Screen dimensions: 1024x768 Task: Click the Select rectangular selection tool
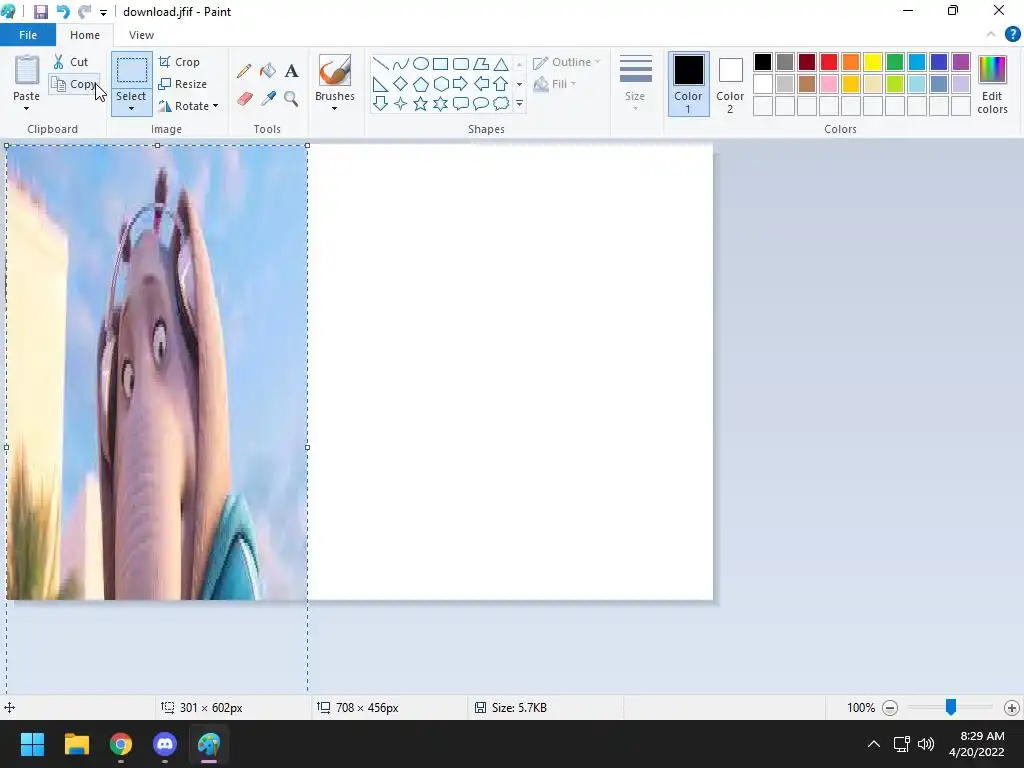[x=131, y=71]
